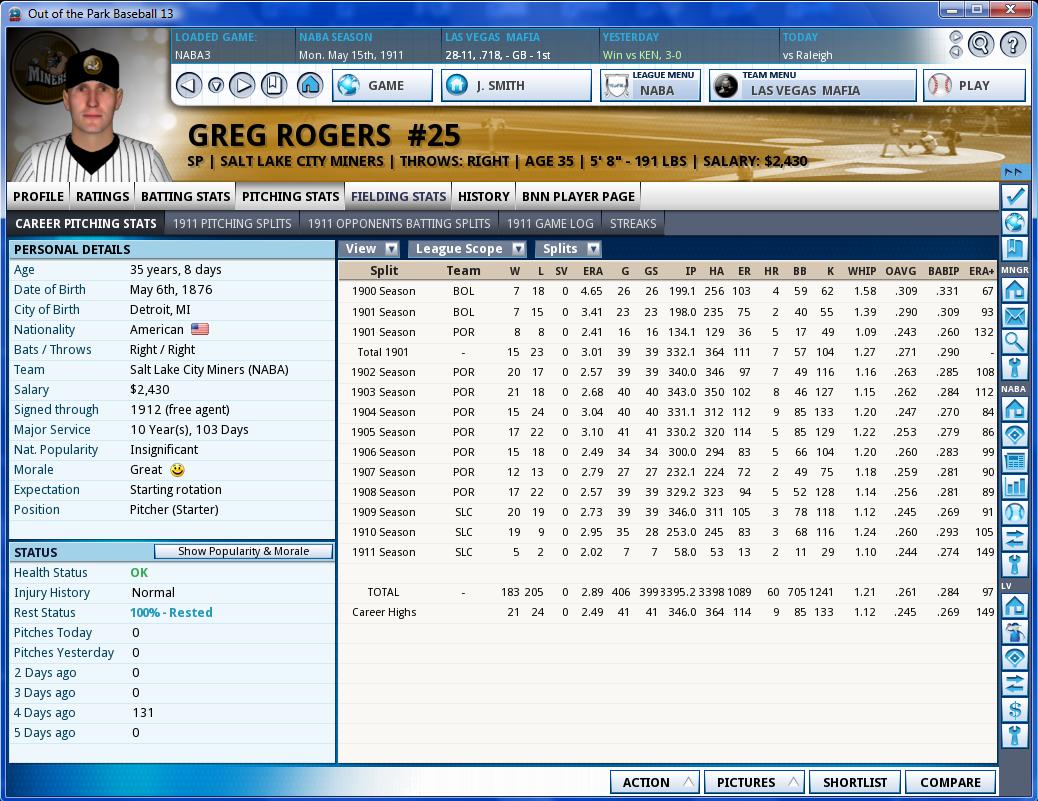This screenshot has width=1038, height=801.
Task: Click the Salt Lake City Miners (NABA) team value
Action: tap(209, 370)
